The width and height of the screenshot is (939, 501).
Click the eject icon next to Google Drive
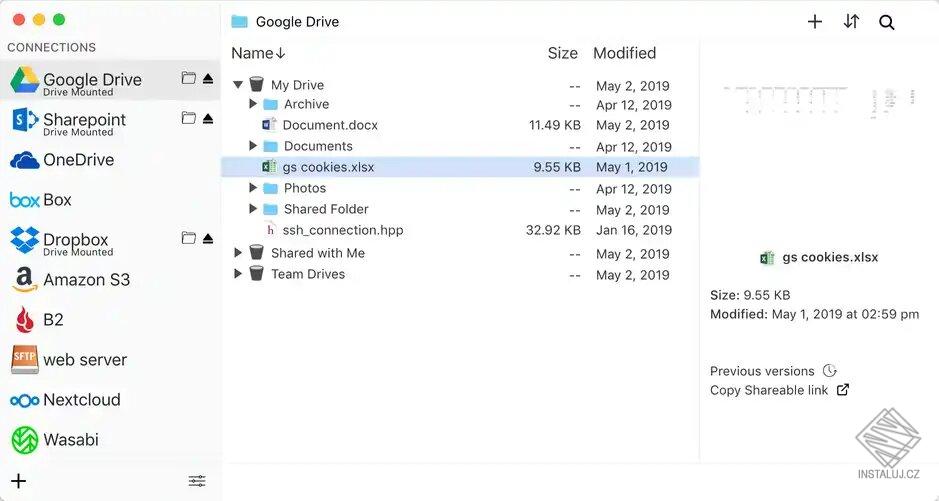click(208, 78)
